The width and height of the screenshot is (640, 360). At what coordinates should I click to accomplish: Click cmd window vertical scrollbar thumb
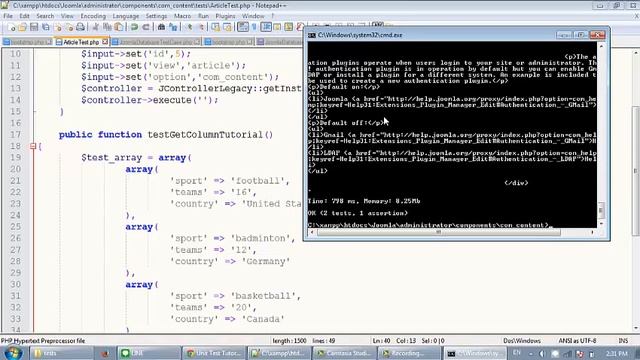point(600,210)
